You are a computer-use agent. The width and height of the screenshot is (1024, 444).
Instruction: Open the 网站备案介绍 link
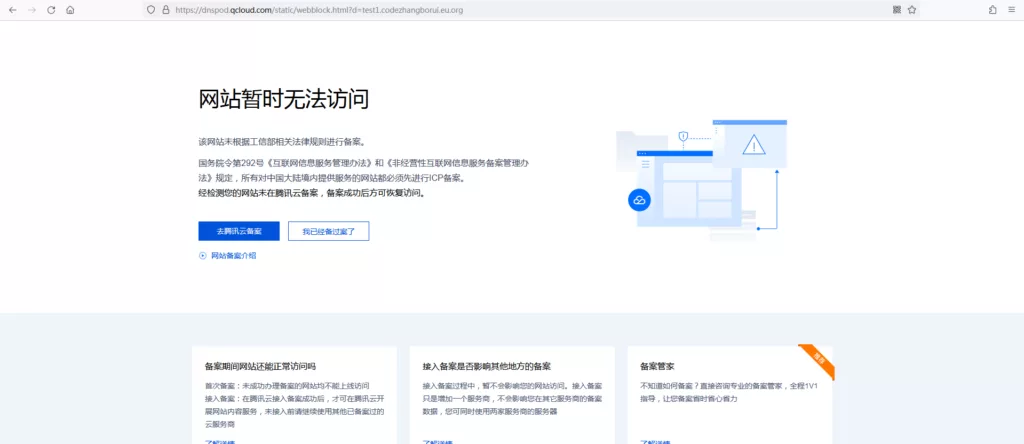[233, 256]
